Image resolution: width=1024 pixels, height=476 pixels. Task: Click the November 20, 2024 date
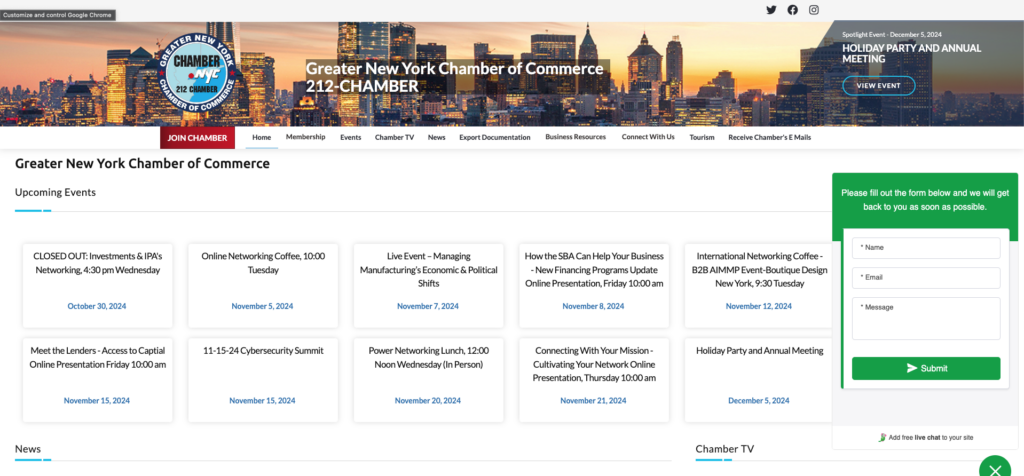coord(428,401)
